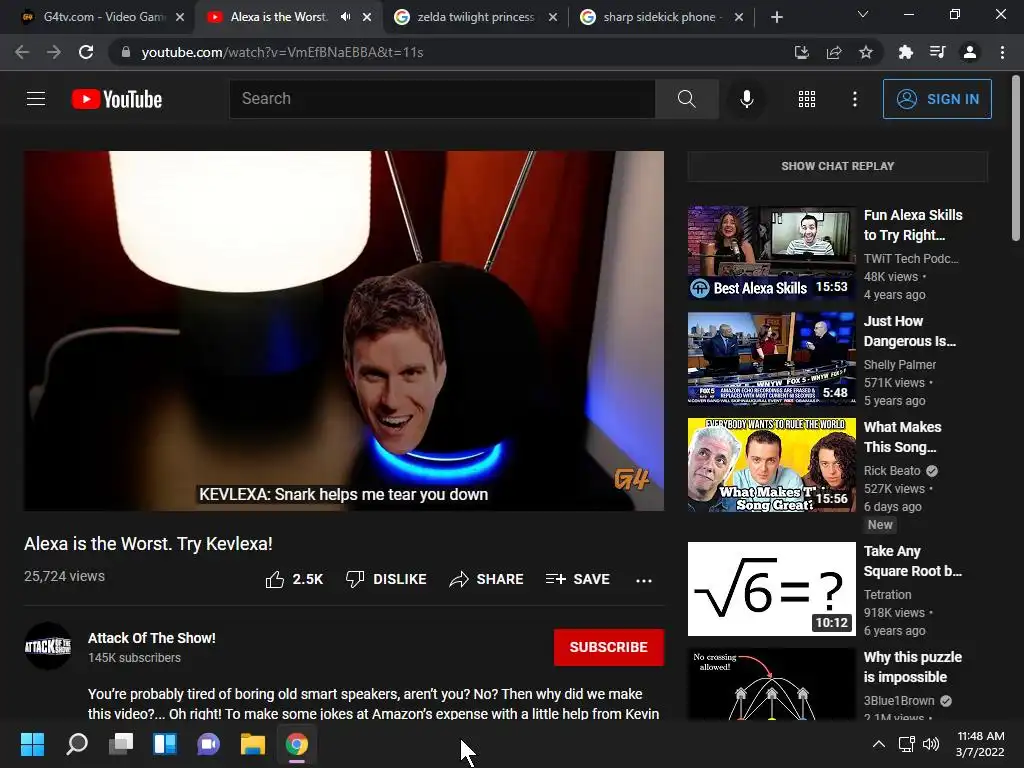The width and height of the screenshot is (1024, 768).
Task: Open the square root of 6 thumbnail
Action: pos(771,588)
